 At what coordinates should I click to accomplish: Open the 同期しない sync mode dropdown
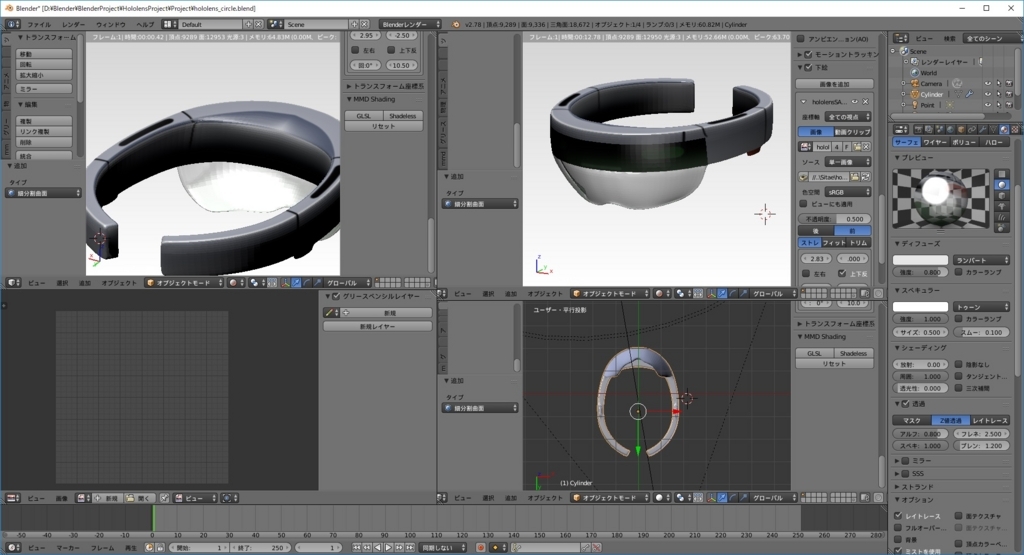(443, 547)
